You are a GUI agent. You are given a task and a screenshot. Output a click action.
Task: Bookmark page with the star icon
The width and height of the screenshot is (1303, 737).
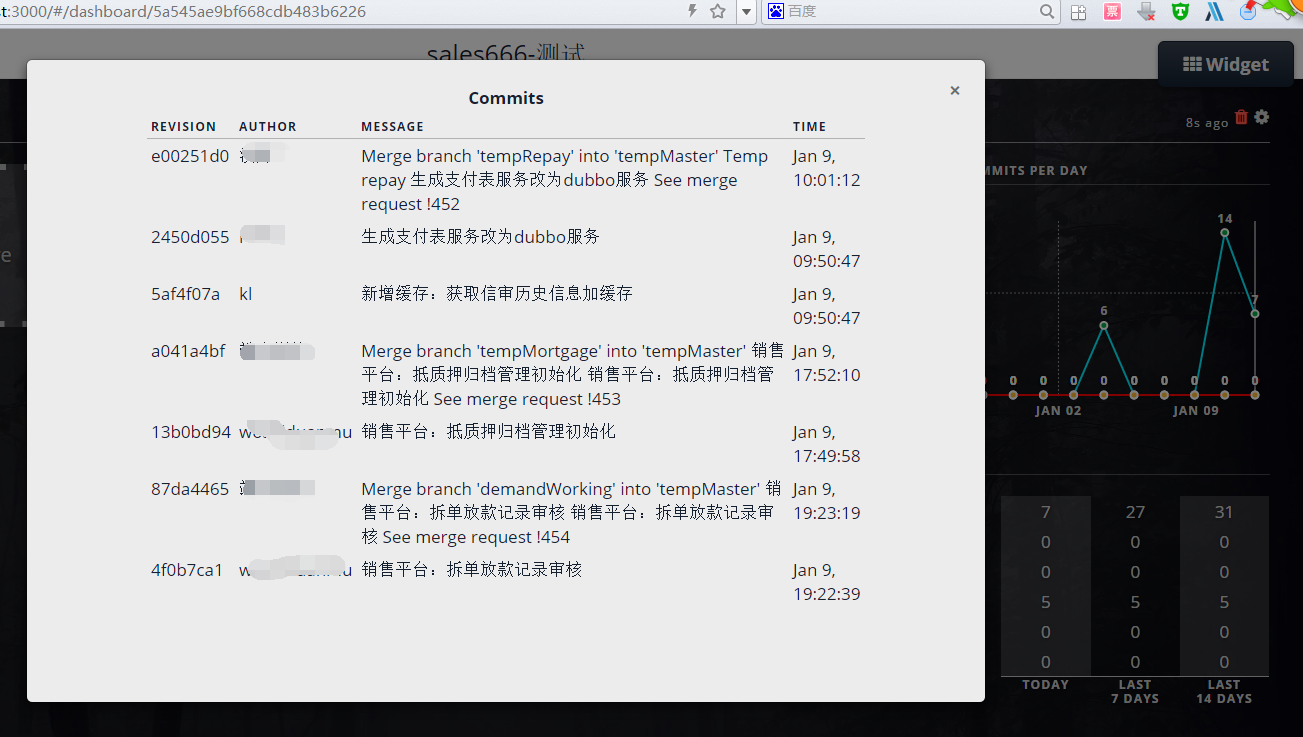pos(717,11)
